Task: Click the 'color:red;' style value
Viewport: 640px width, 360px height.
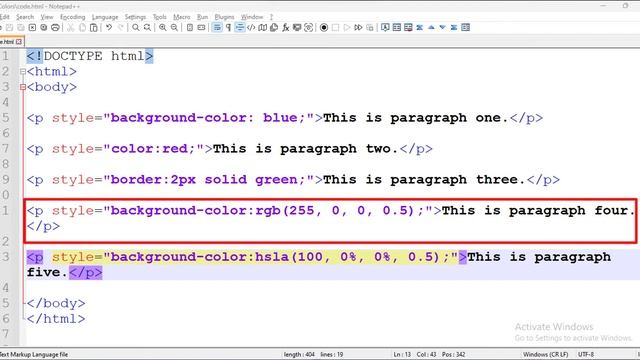Action: coord(153,149)
